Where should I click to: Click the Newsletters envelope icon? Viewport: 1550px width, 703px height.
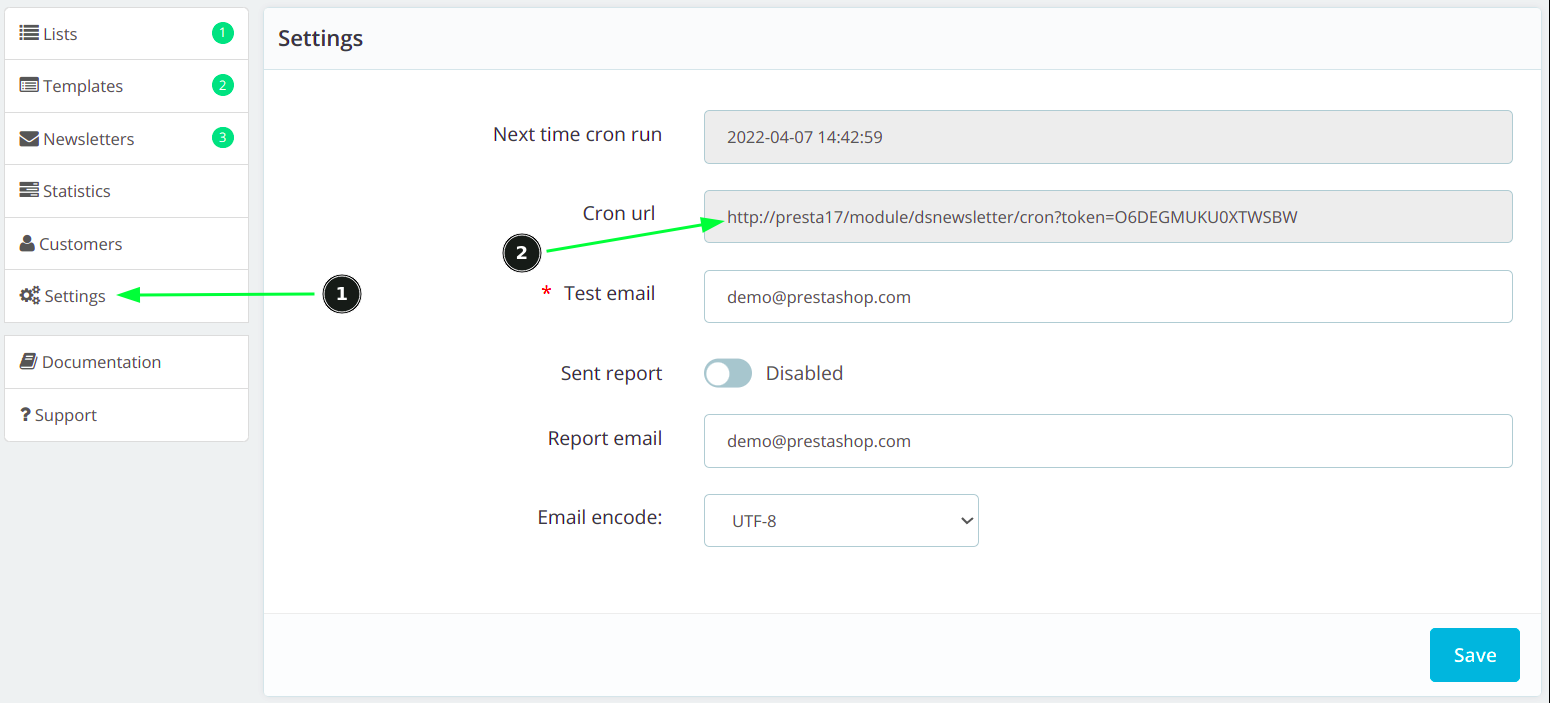tap(29, 139)
